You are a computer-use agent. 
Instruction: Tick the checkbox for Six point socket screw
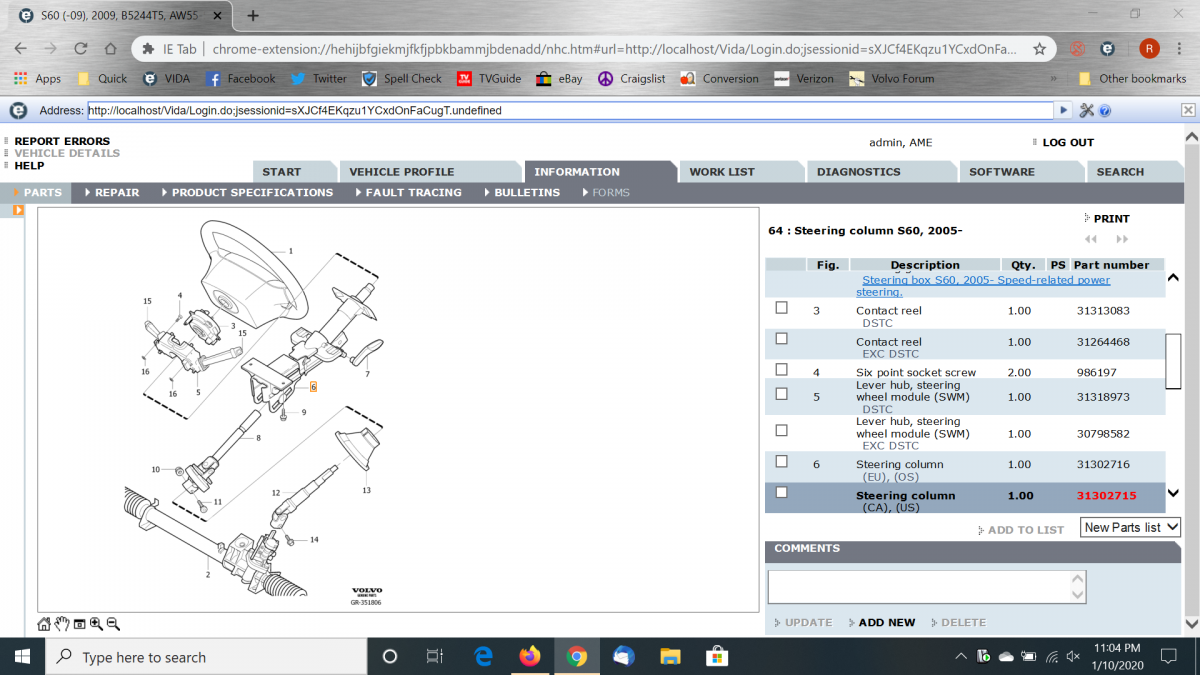(782, 369)
